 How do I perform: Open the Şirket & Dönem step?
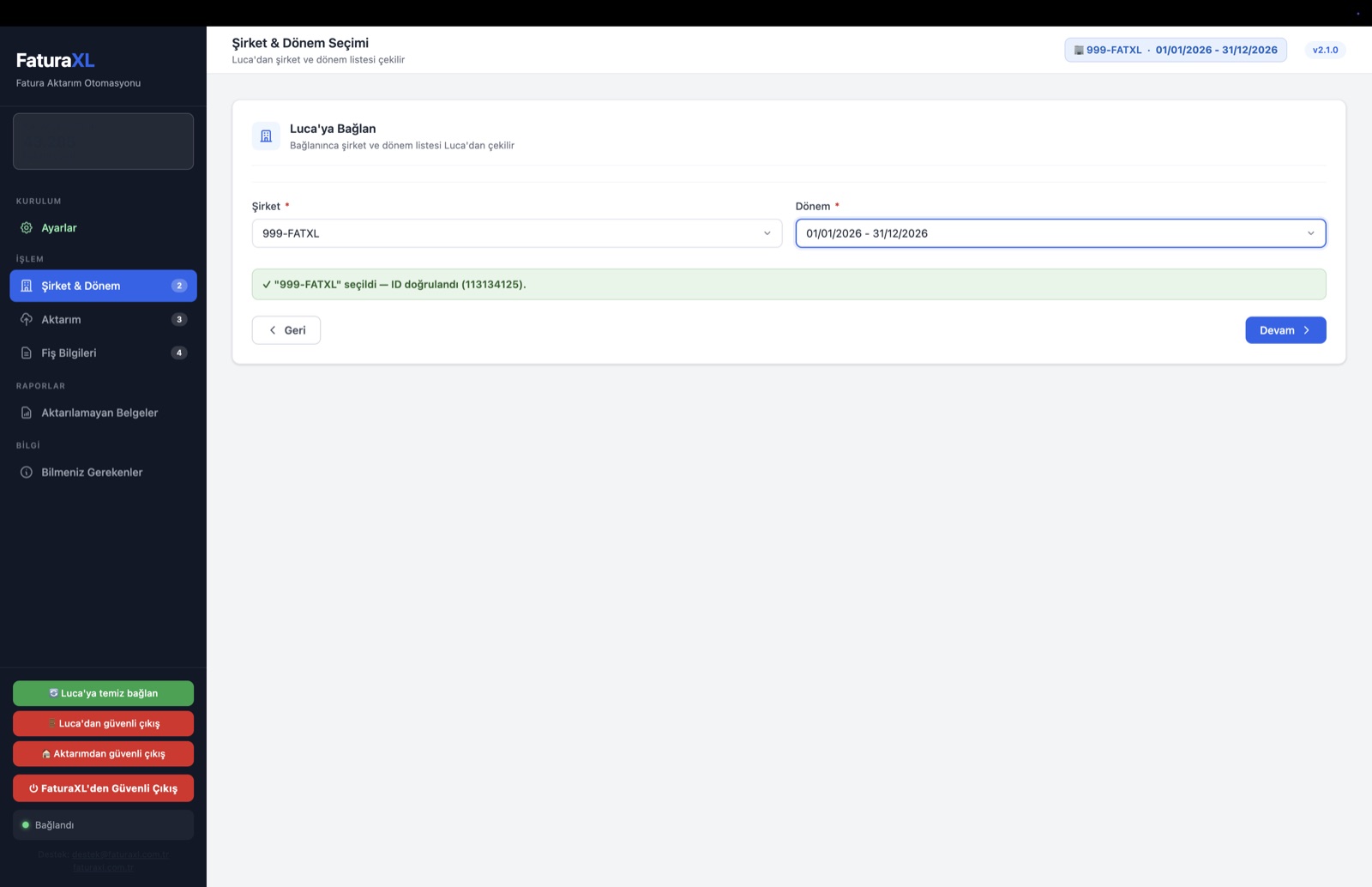click(103, 286)
